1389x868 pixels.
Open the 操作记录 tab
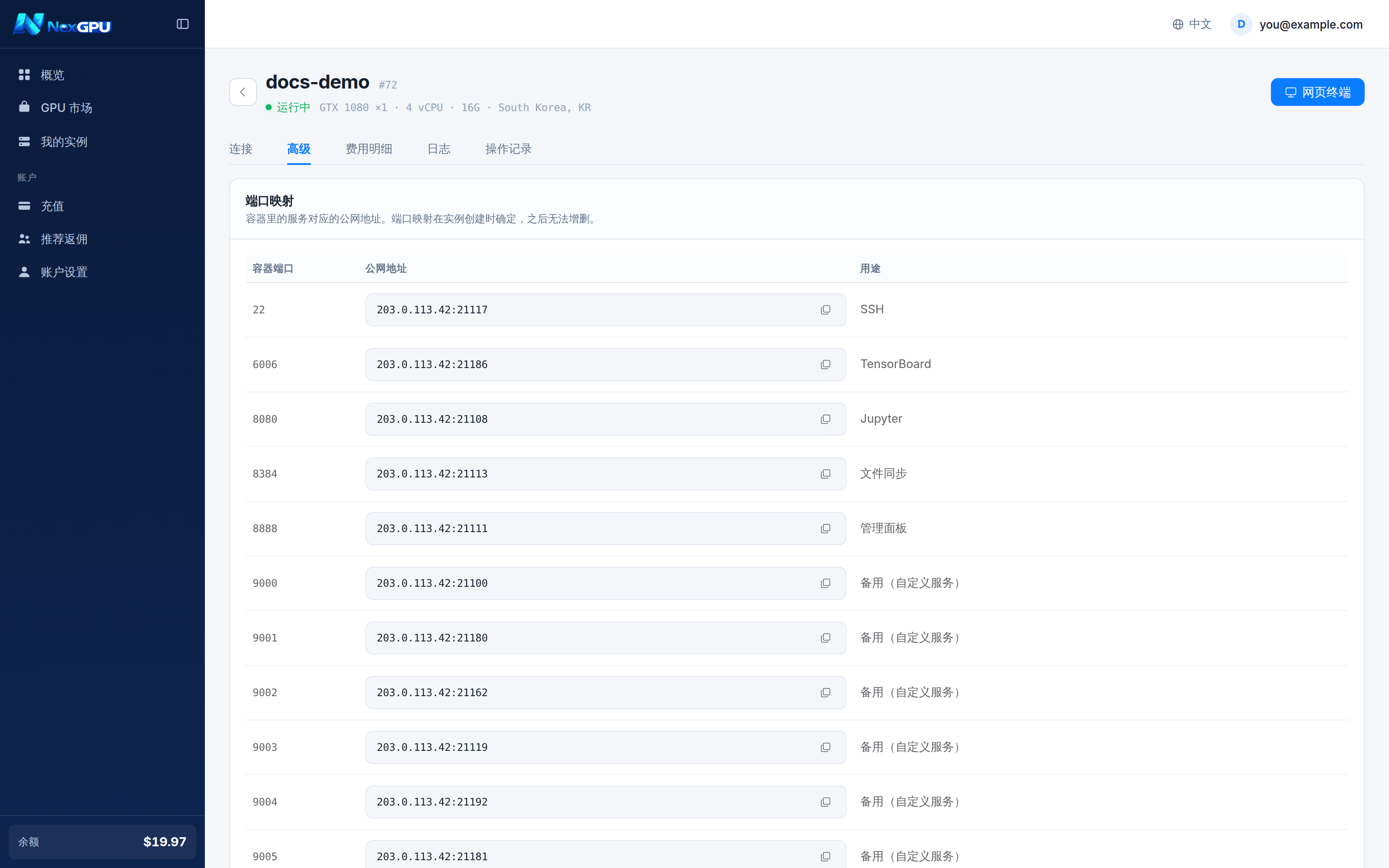click(x=508, y=149)
